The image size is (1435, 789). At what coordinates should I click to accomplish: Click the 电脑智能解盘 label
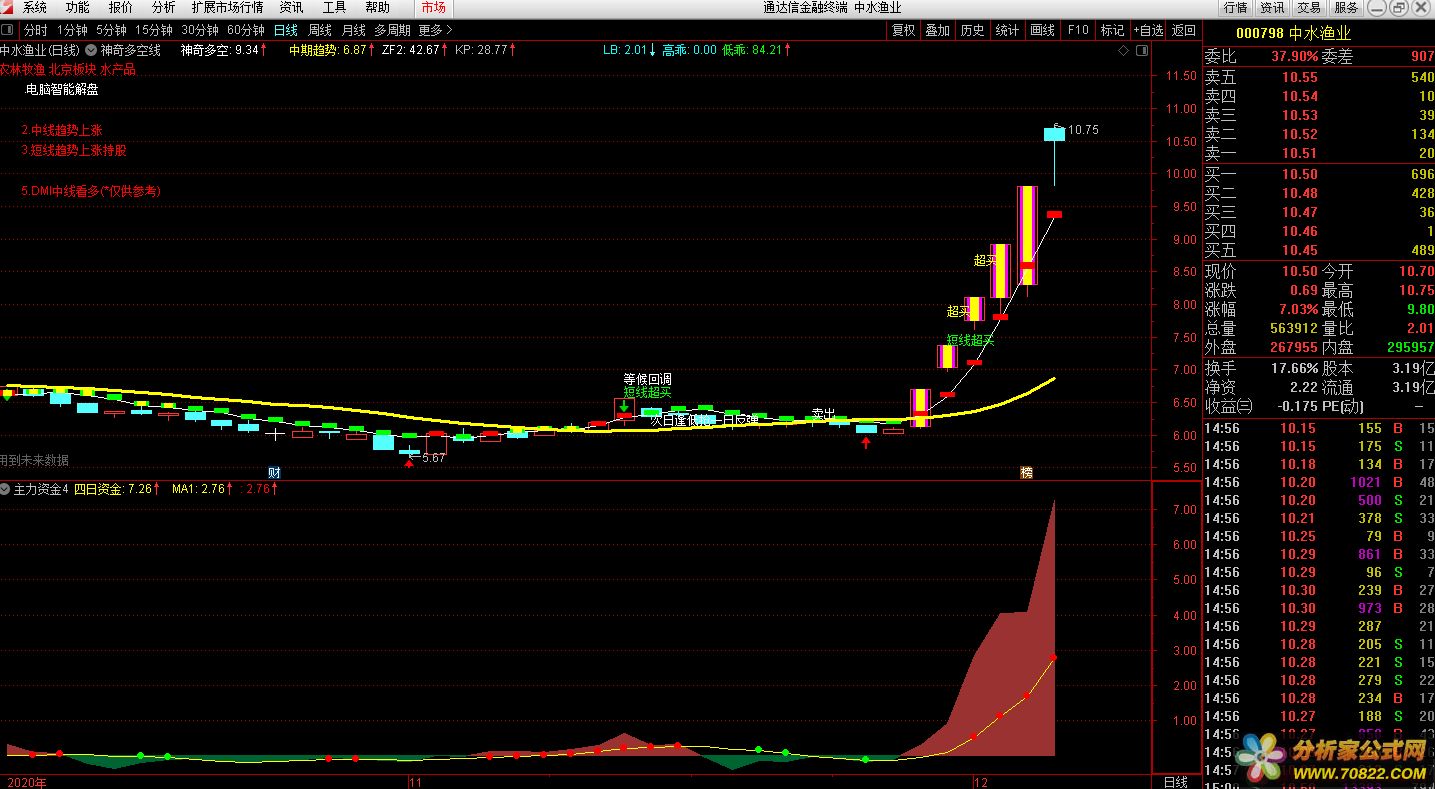[x=62, y=89]
